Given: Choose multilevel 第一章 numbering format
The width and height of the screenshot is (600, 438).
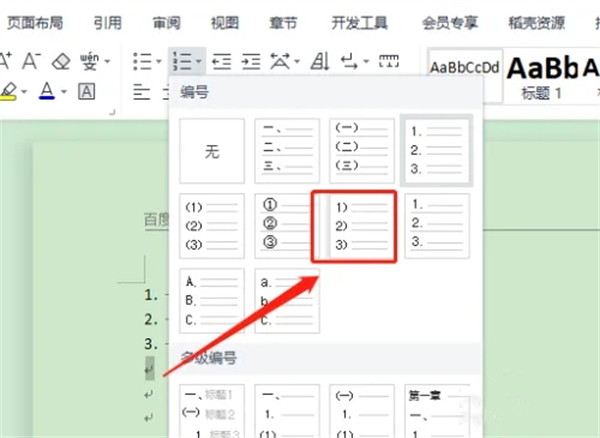Looking at the screenshot, I should (x=437, y=411).
